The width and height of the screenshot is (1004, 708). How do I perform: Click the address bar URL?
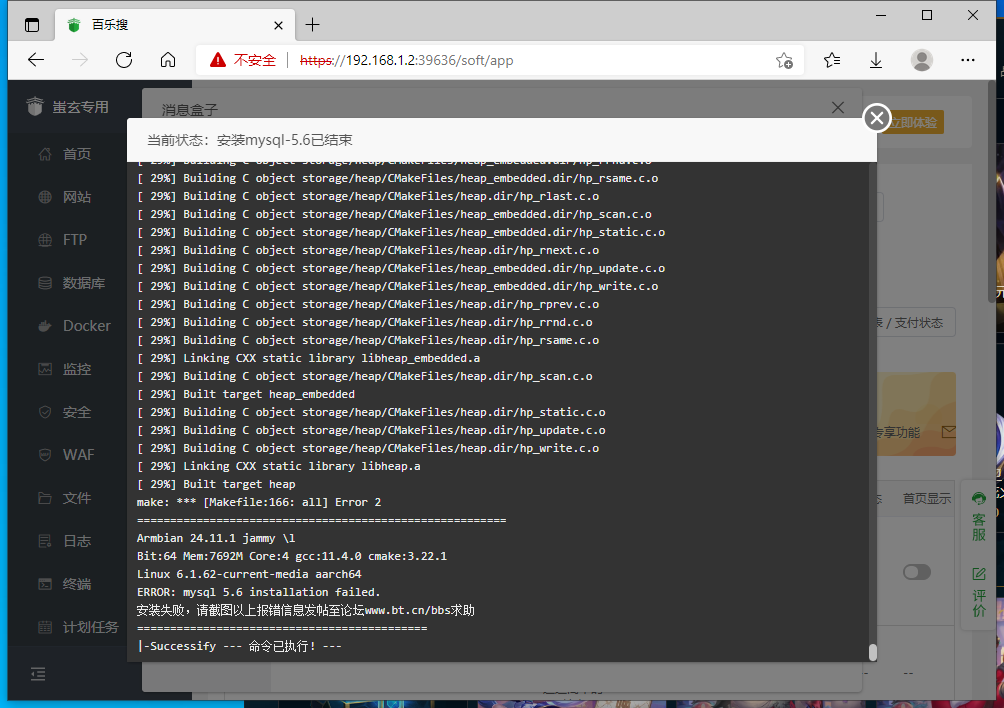[x=407, y=60]
